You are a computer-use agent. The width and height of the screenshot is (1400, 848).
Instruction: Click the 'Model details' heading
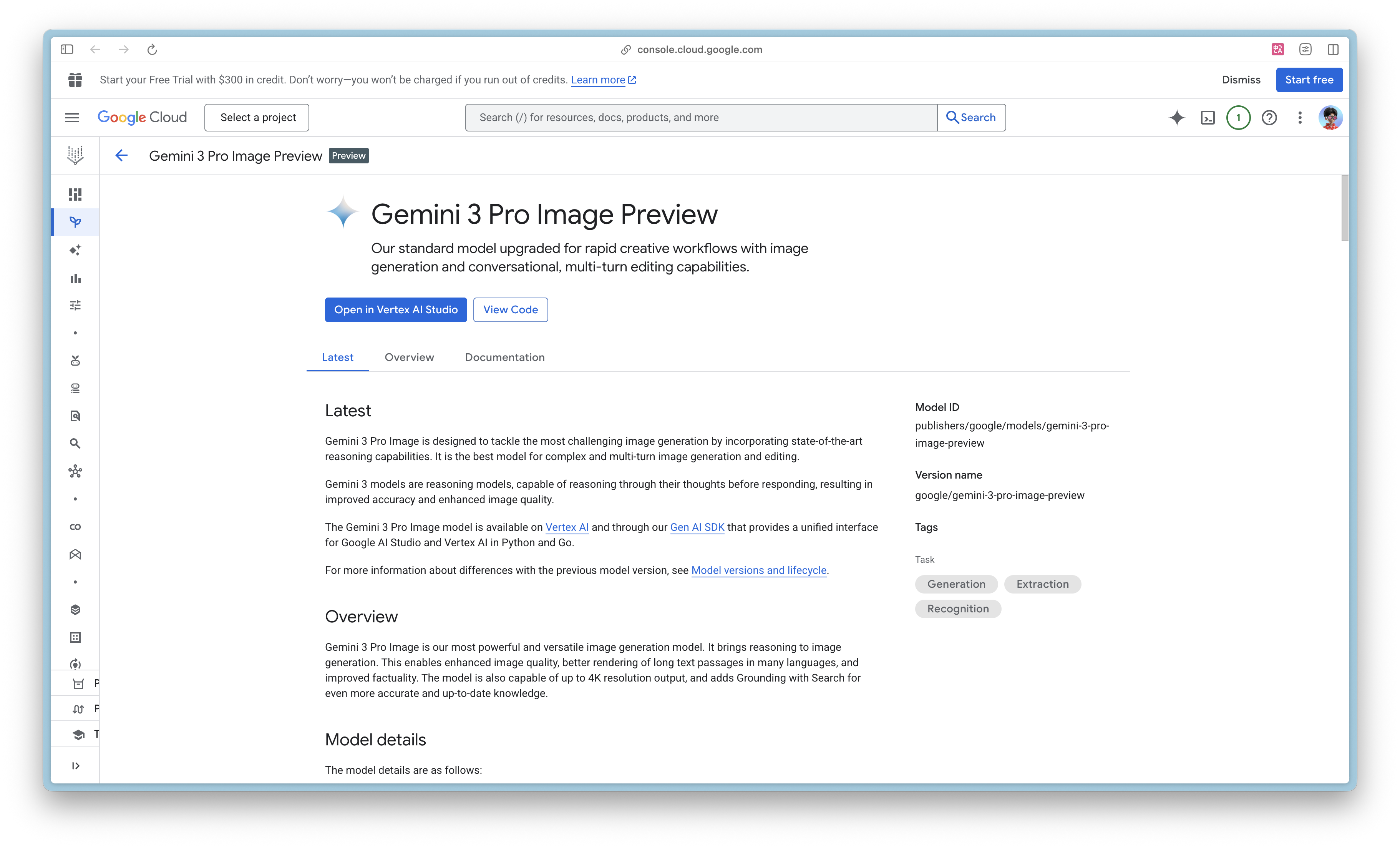point(375,740)
